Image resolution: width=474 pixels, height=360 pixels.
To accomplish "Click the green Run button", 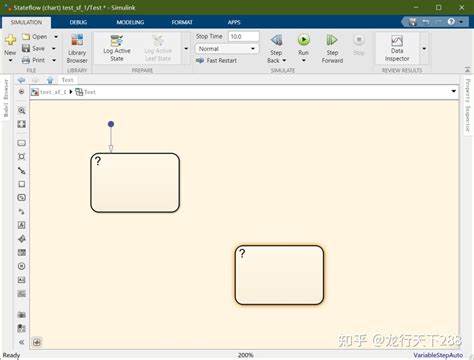I will point(303,40).
